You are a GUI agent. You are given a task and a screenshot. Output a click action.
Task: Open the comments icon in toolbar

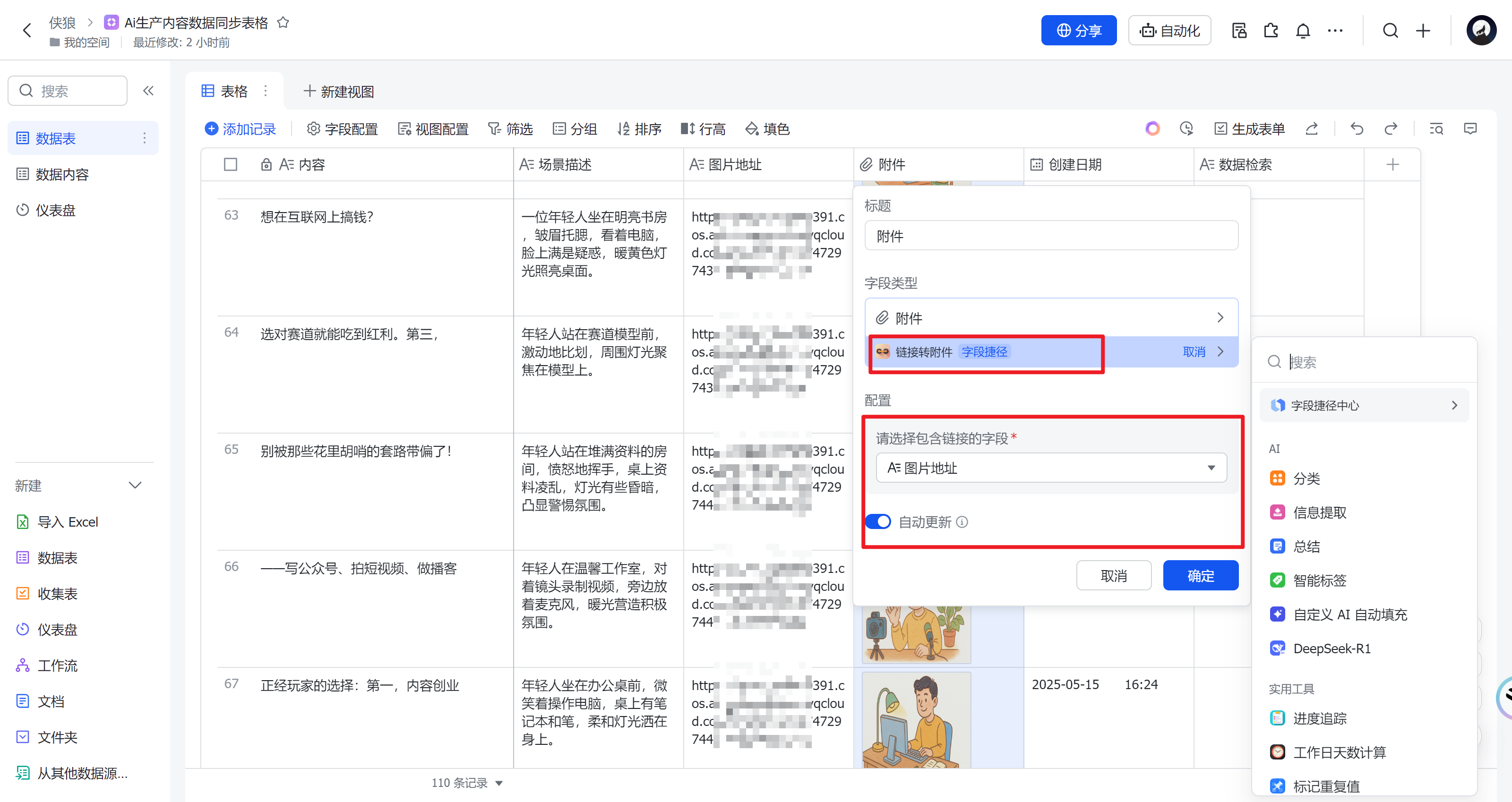pos(1470,128)
